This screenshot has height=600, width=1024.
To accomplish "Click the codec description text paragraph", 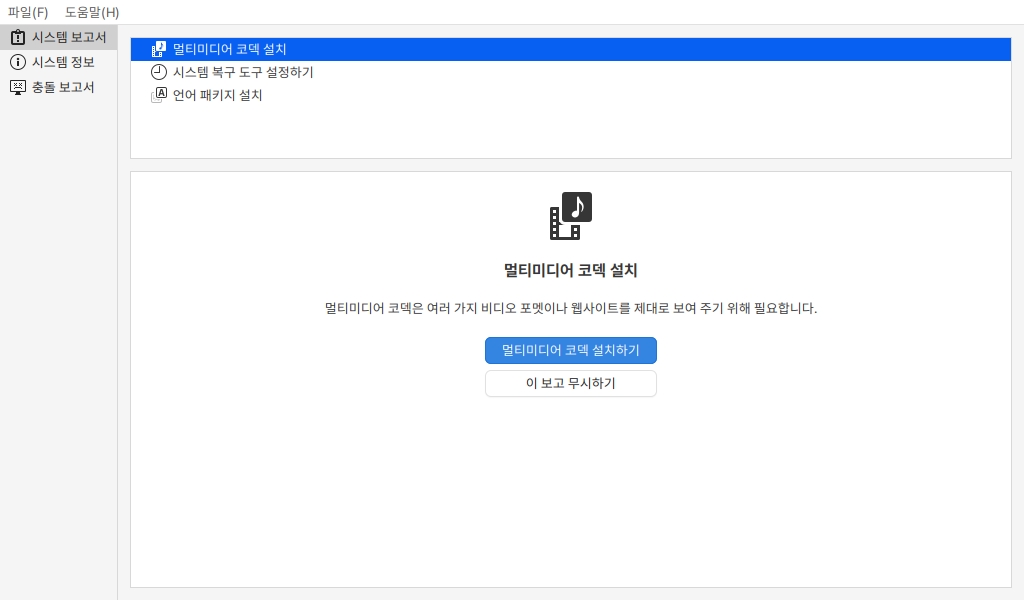I will (571, 308).
